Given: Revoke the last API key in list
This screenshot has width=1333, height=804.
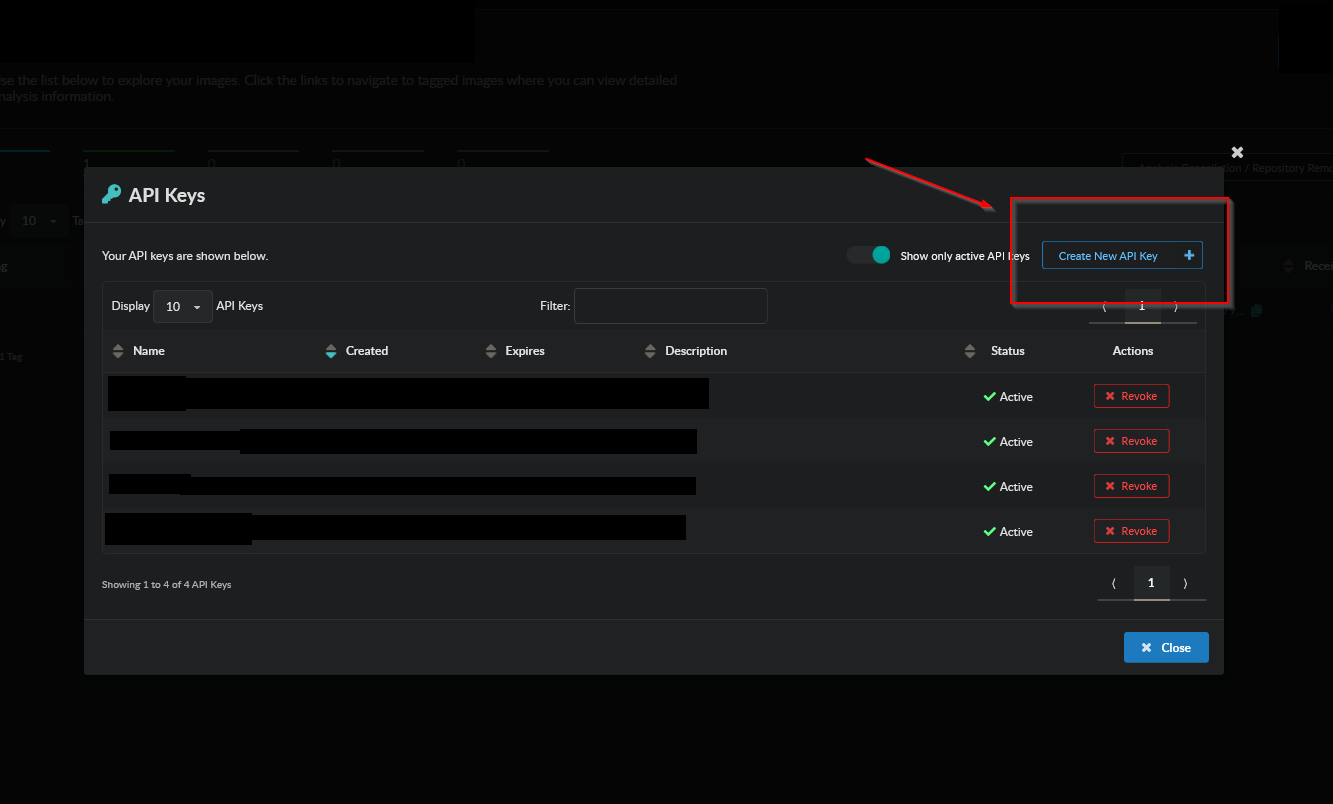Looking at the screenshot, I should pos(1131,531).
